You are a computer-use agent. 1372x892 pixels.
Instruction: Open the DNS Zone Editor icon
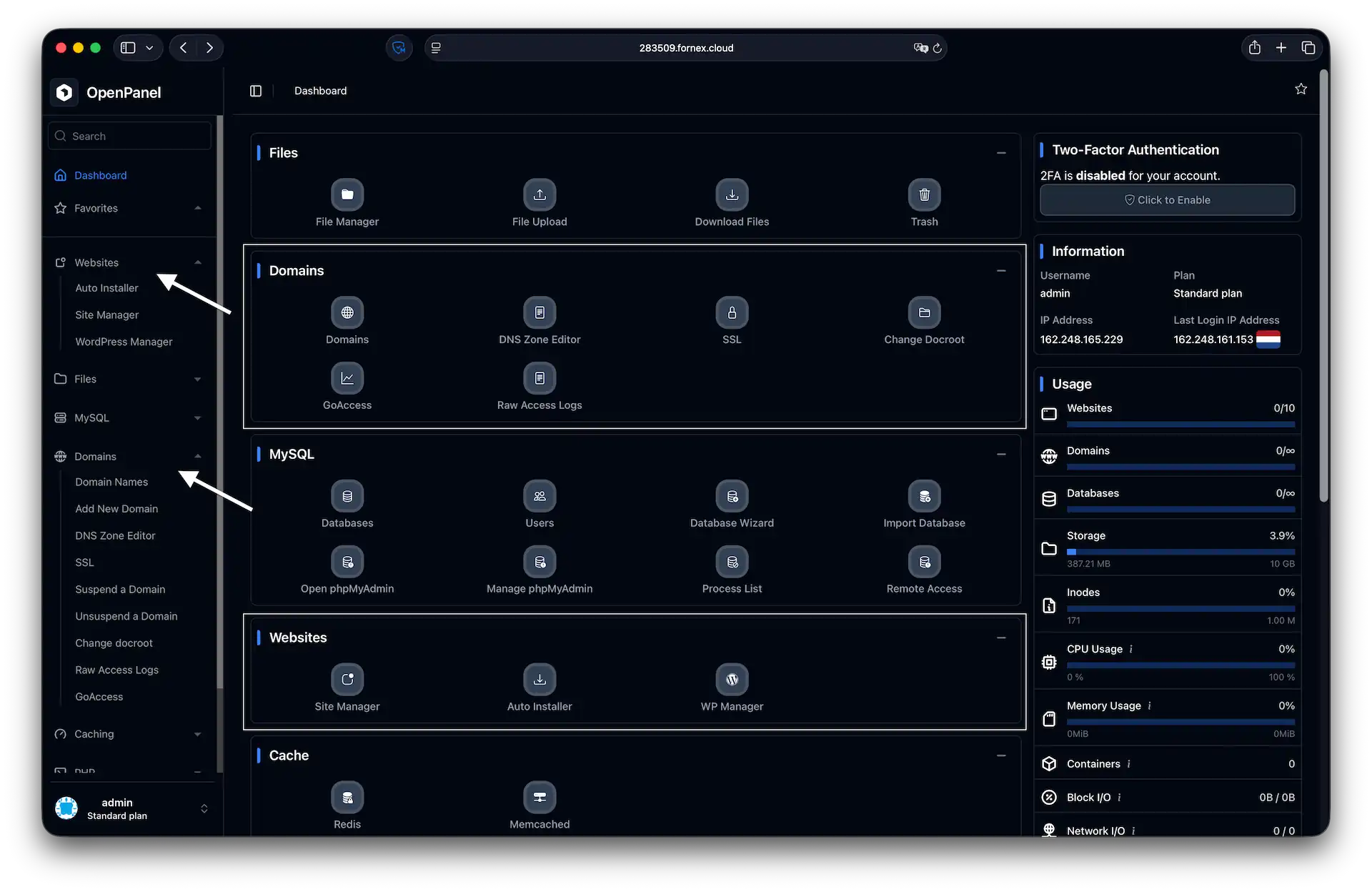pos(540,312)
